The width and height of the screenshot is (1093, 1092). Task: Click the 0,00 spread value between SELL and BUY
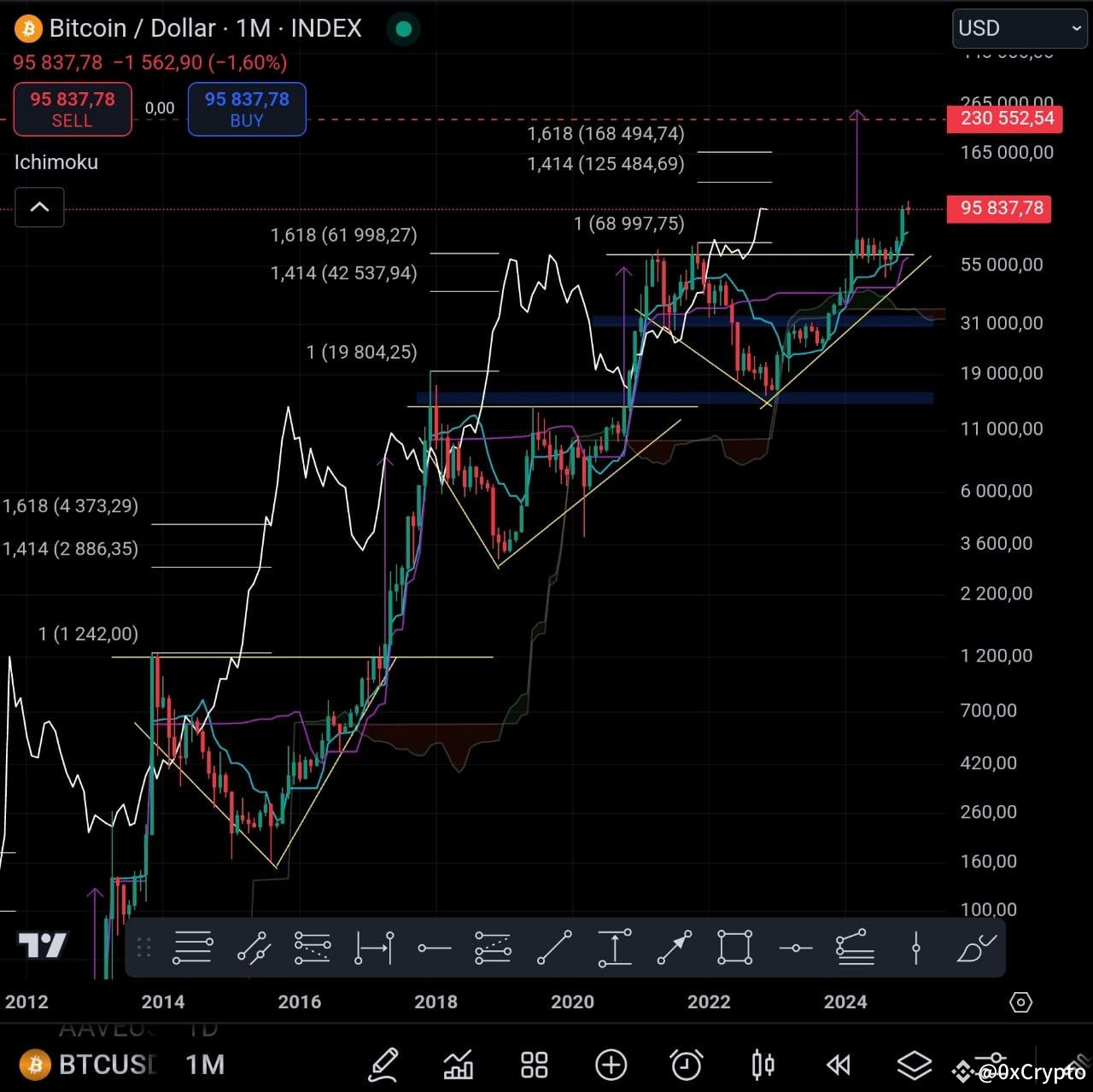coord(160,108)
